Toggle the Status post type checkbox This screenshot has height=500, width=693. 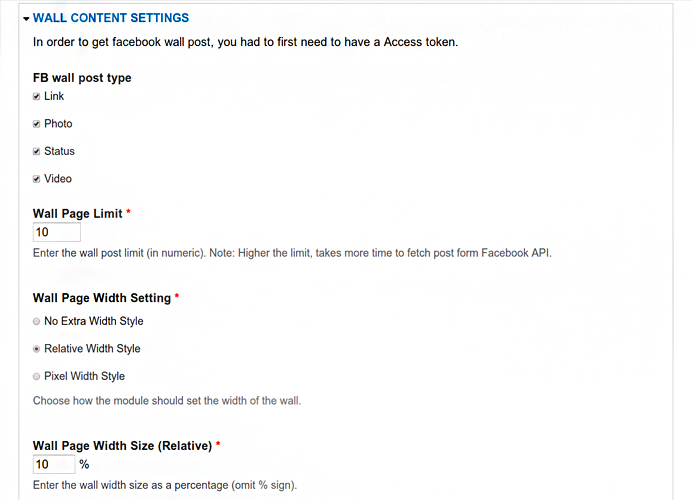click(36, 151)
